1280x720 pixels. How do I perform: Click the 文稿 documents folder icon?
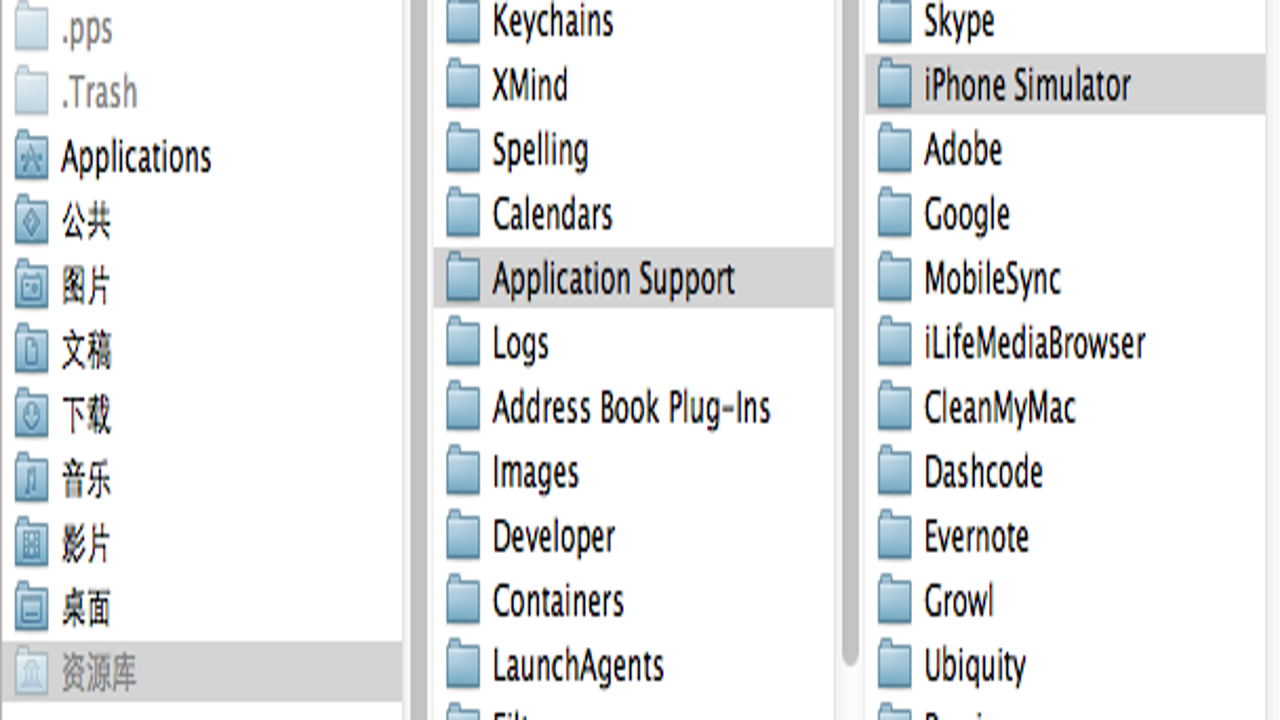tap(32, 351)
